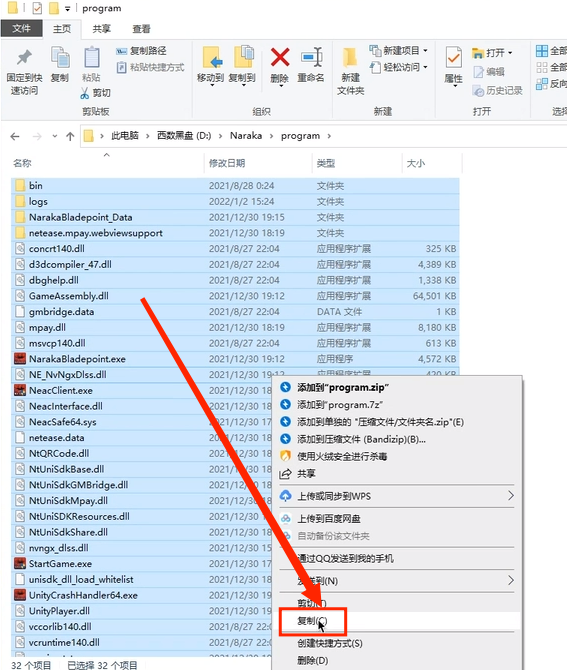Image resolution: width=567 pixels, height=670 pixels.
Task: Click the Up arrow navigation icon
Action: pyautogui.click(x=70, y=136)
